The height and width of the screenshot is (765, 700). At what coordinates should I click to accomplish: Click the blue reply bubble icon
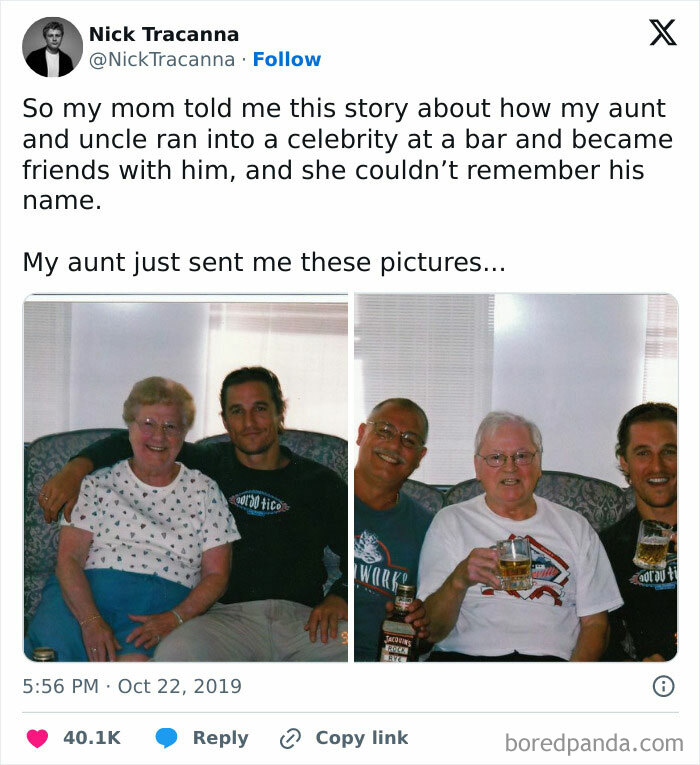tap(166, 738)
